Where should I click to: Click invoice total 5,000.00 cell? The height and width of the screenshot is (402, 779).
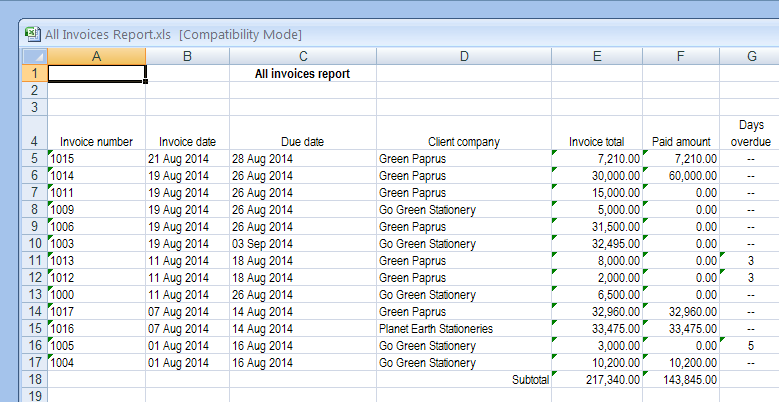[x=597, y=210]
